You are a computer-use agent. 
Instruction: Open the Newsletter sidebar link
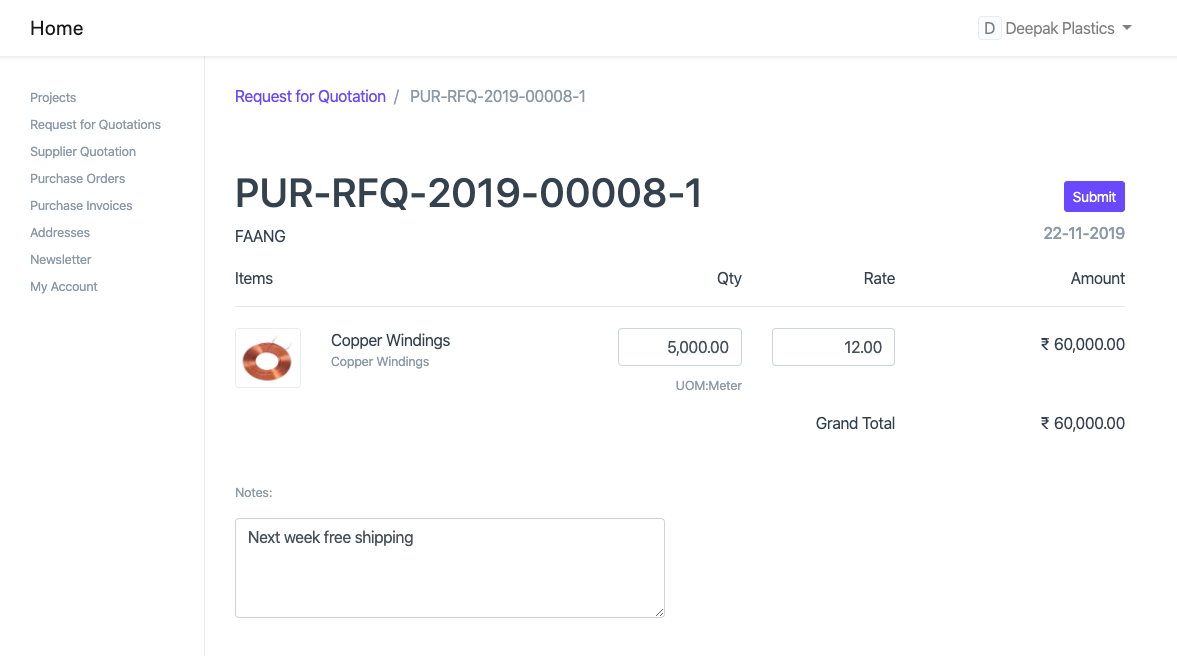(x=61, y=259)
